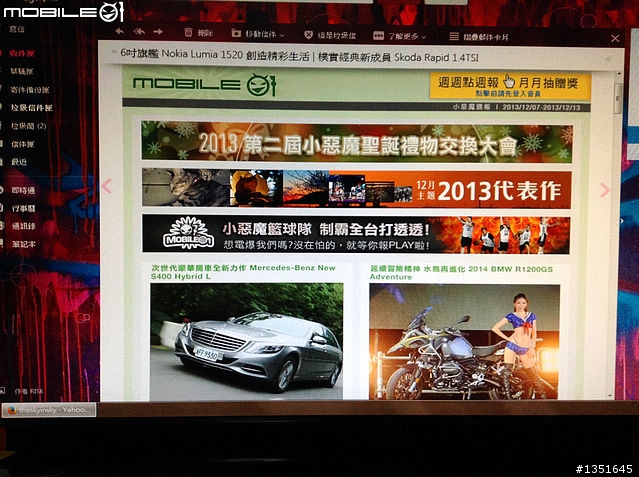Open the 垃圾信件匣 spam folder

coord(32,108)
